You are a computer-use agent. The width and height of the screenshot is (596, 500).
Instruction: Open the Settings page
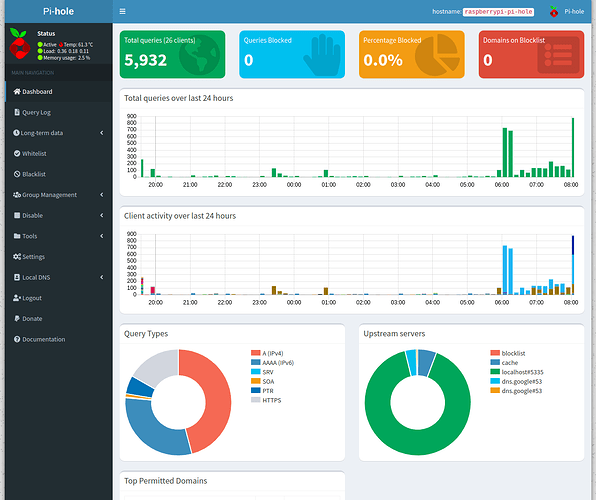[x=59, y=257]
